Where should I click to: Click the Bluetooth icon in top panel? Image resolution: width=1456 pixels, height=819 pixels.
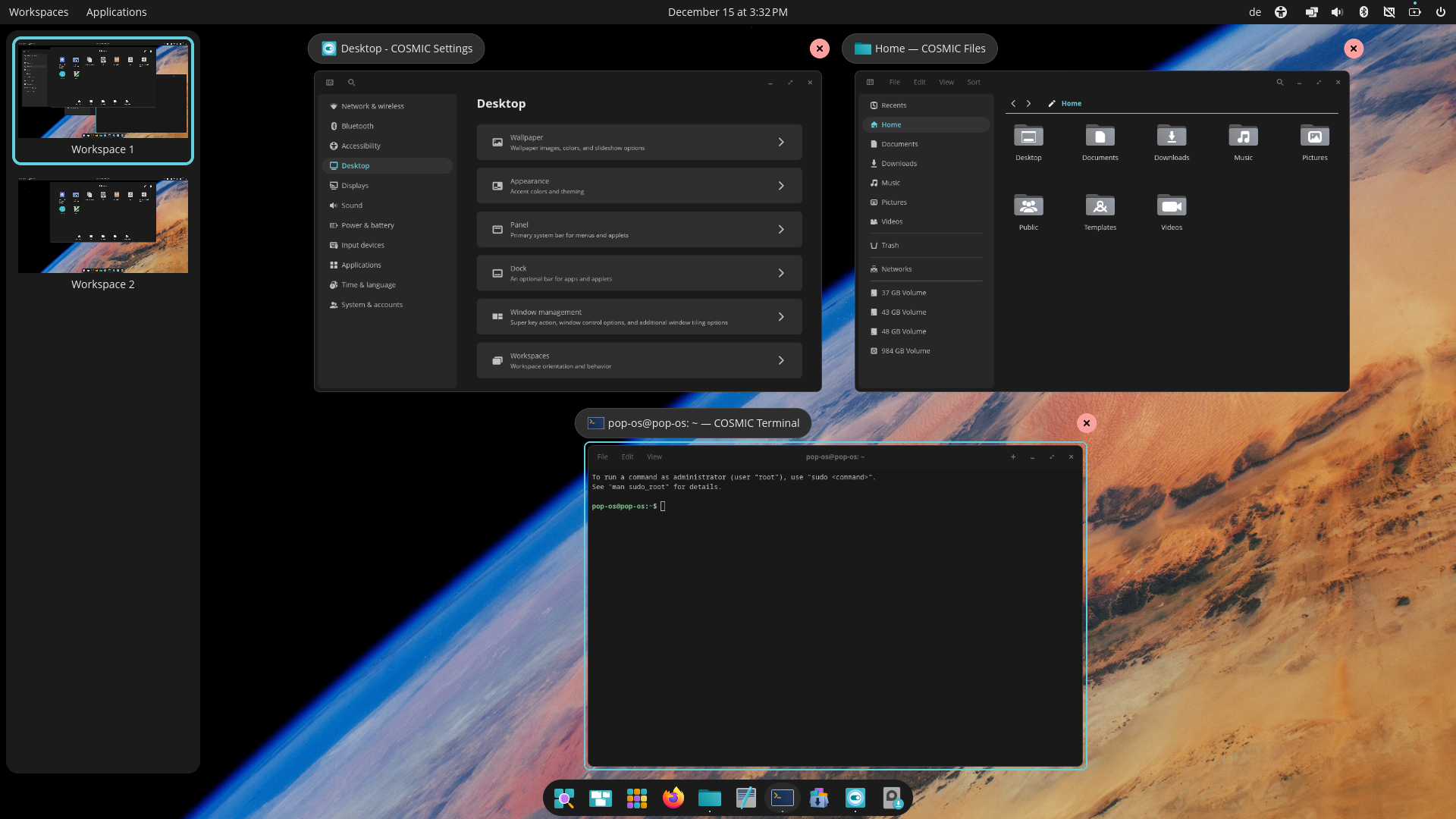coord(1363,12)
